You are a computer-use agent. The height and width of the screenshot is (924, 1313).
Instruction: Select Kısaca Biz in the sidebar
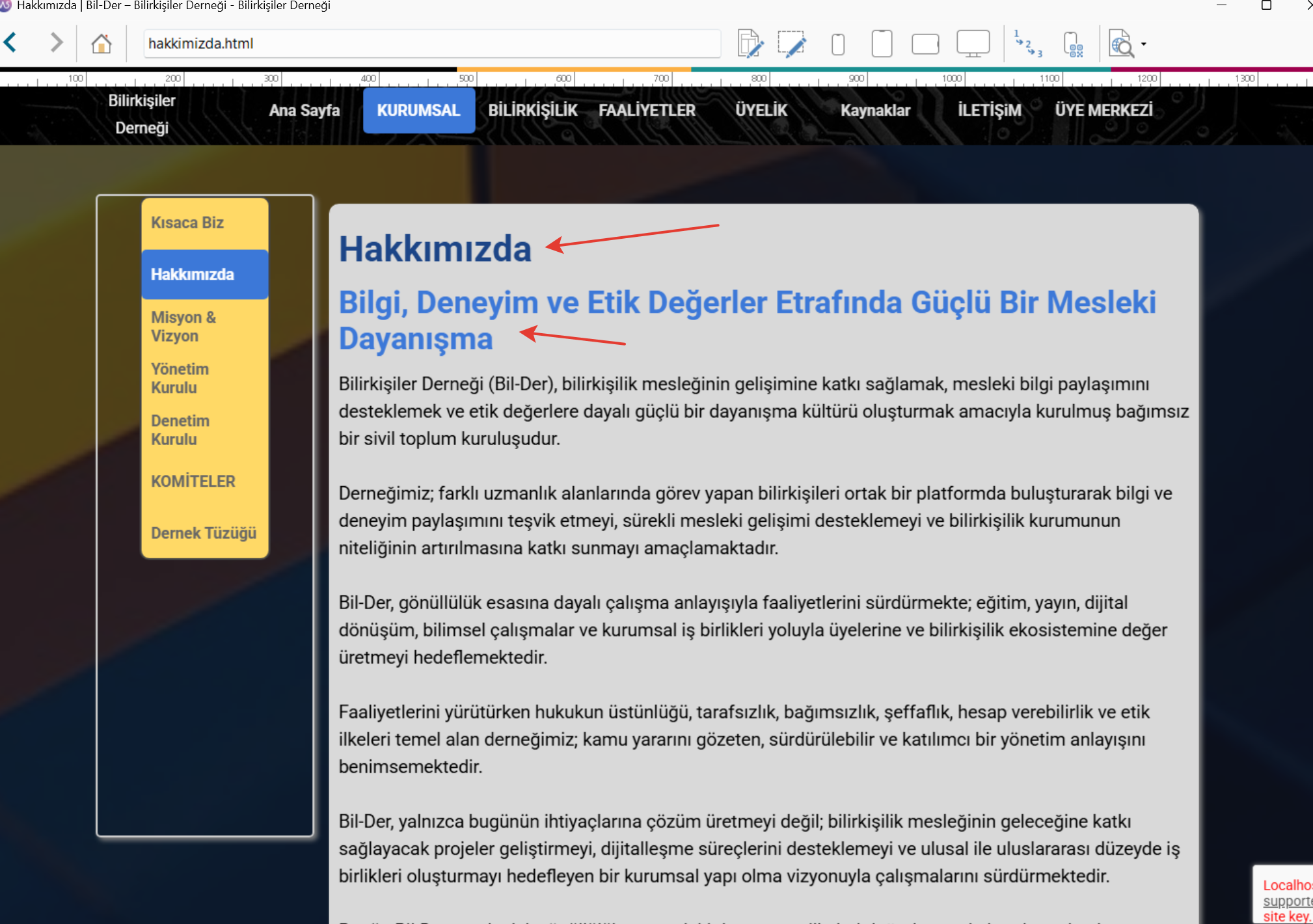click(205, 223)
